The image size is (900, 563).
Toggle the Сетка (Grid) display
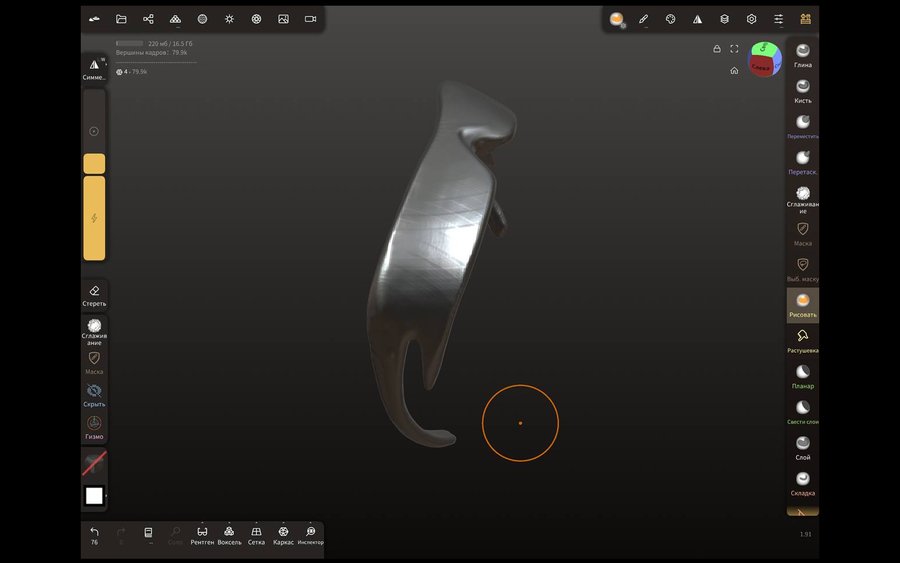pyautogui.click(x=256, y=535)
